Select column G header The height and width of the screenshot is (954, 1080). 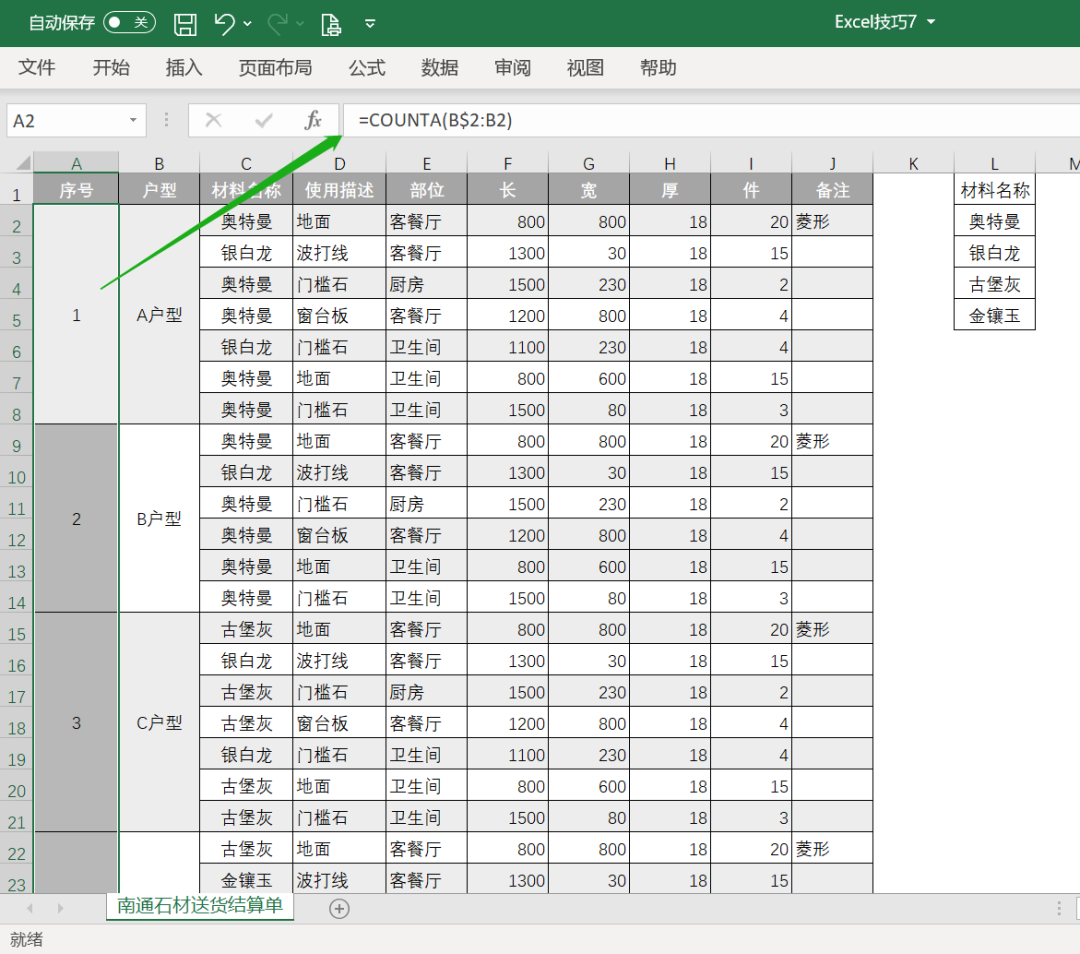(589, 164)
